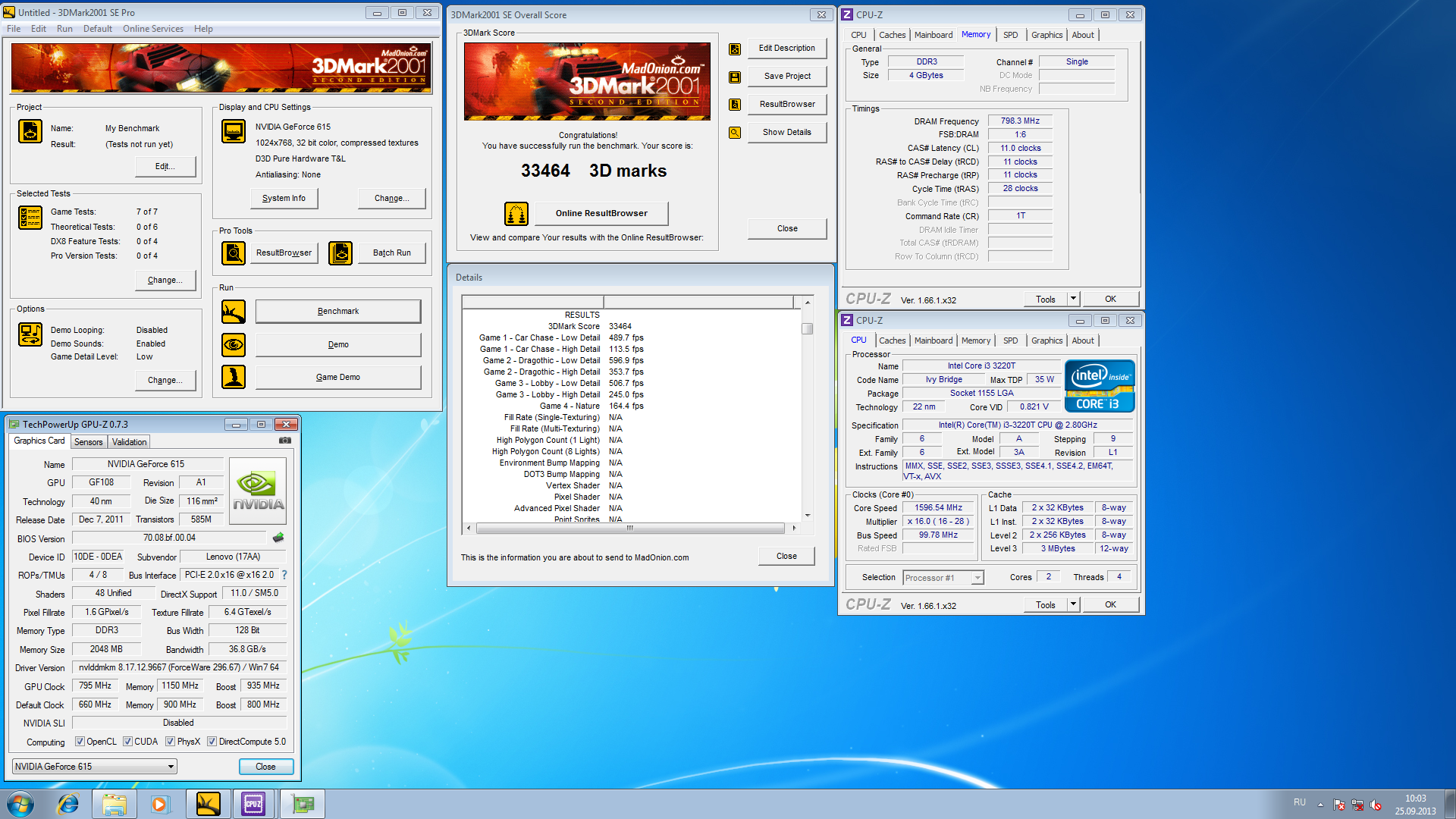Open the NVIDIA GeForce 615 GPU dropdown
The image size is (1456, 819).
coord(95,767)
